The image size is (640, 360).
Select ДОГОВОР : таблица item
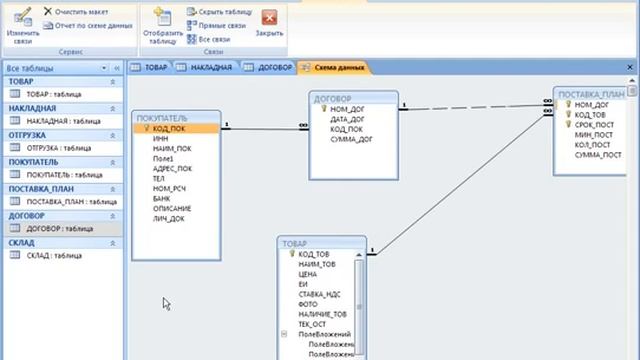(x=63, y=229)
